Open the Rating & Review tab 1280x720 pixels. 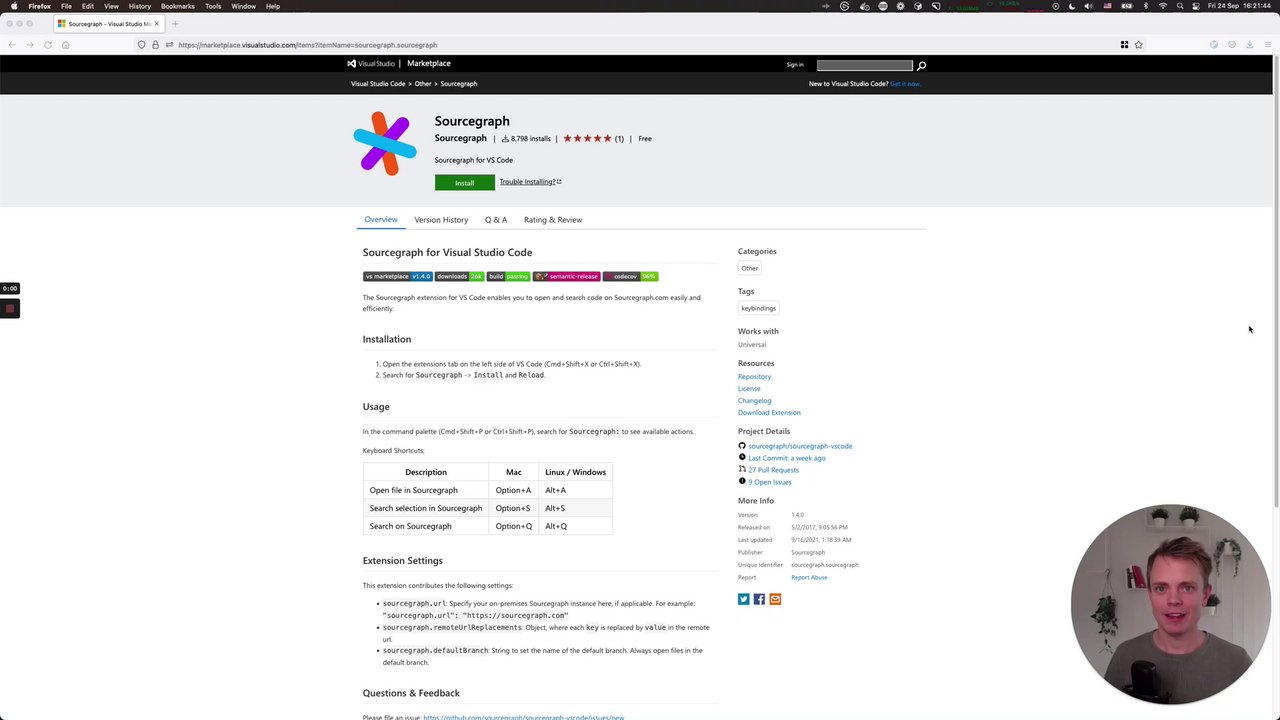click(x=553, y=220)
